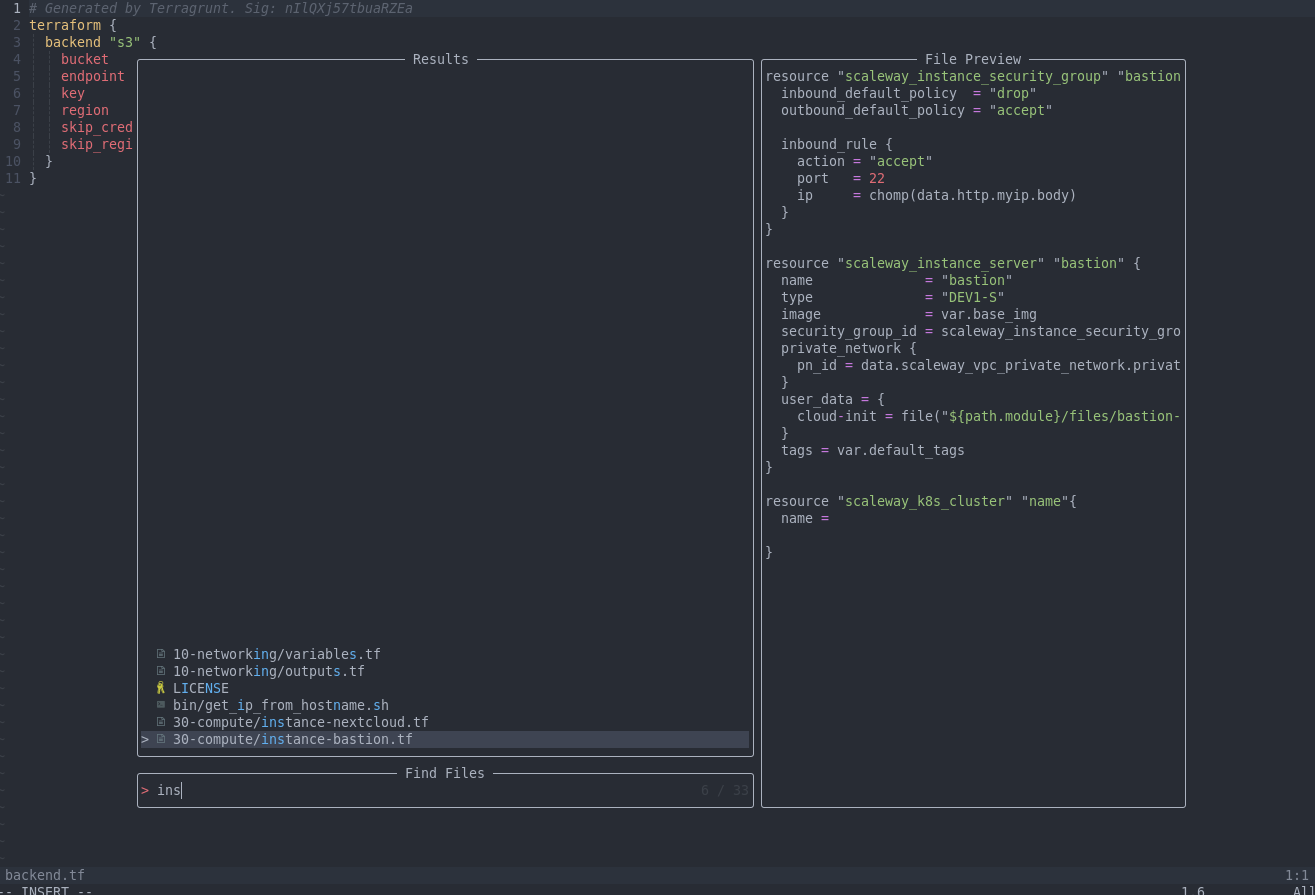Image resolution: width=1315 pixels, height=895 pixels.
Task: Click the file icon beside instance-nextcloud.tf
Action: click(x=160, y=722)
